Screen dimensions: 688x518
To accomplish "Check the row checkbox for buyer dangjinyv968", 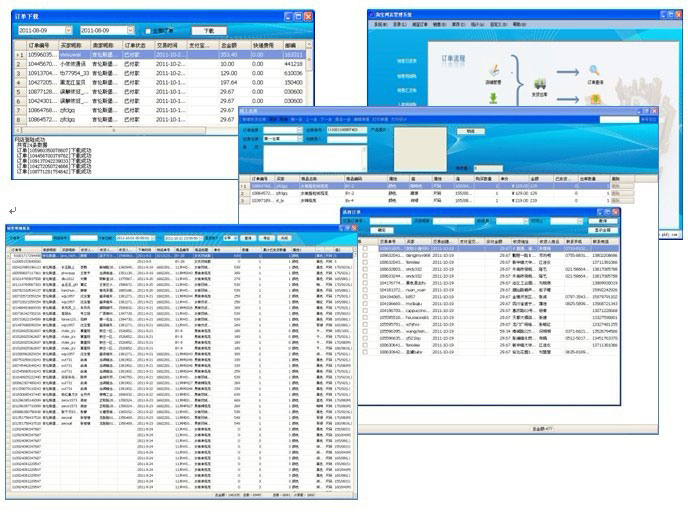I will click(365, 255).
